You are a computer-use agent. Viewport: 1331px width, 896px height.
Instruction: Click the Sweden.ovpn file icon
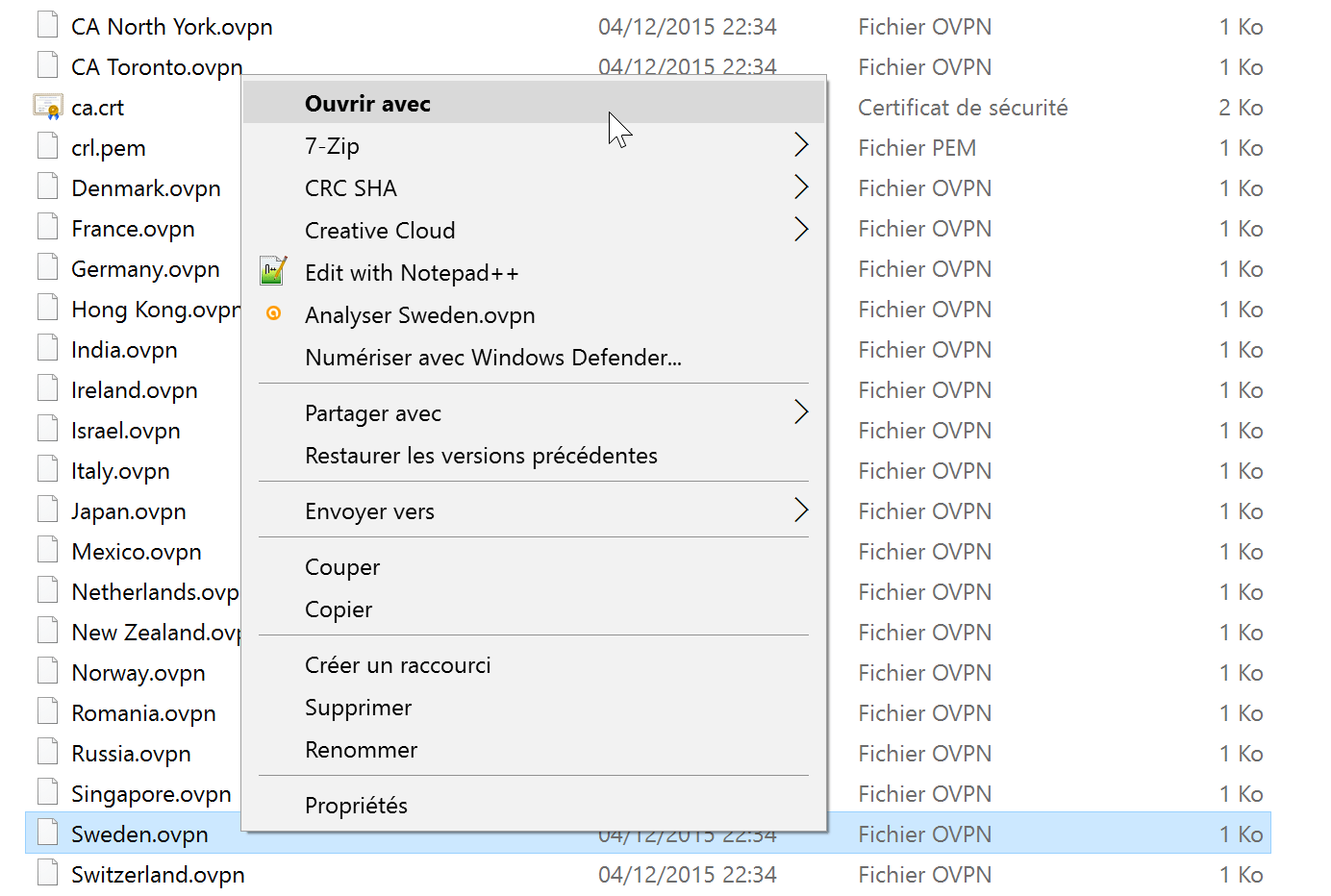click(x=47, y=833)
